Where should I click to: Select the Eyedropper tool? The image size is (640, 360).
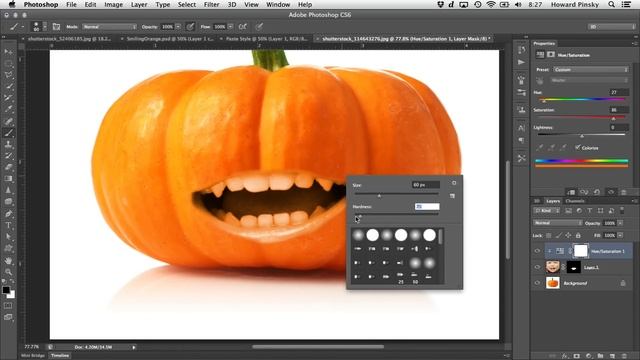click(x=9, y=109)
